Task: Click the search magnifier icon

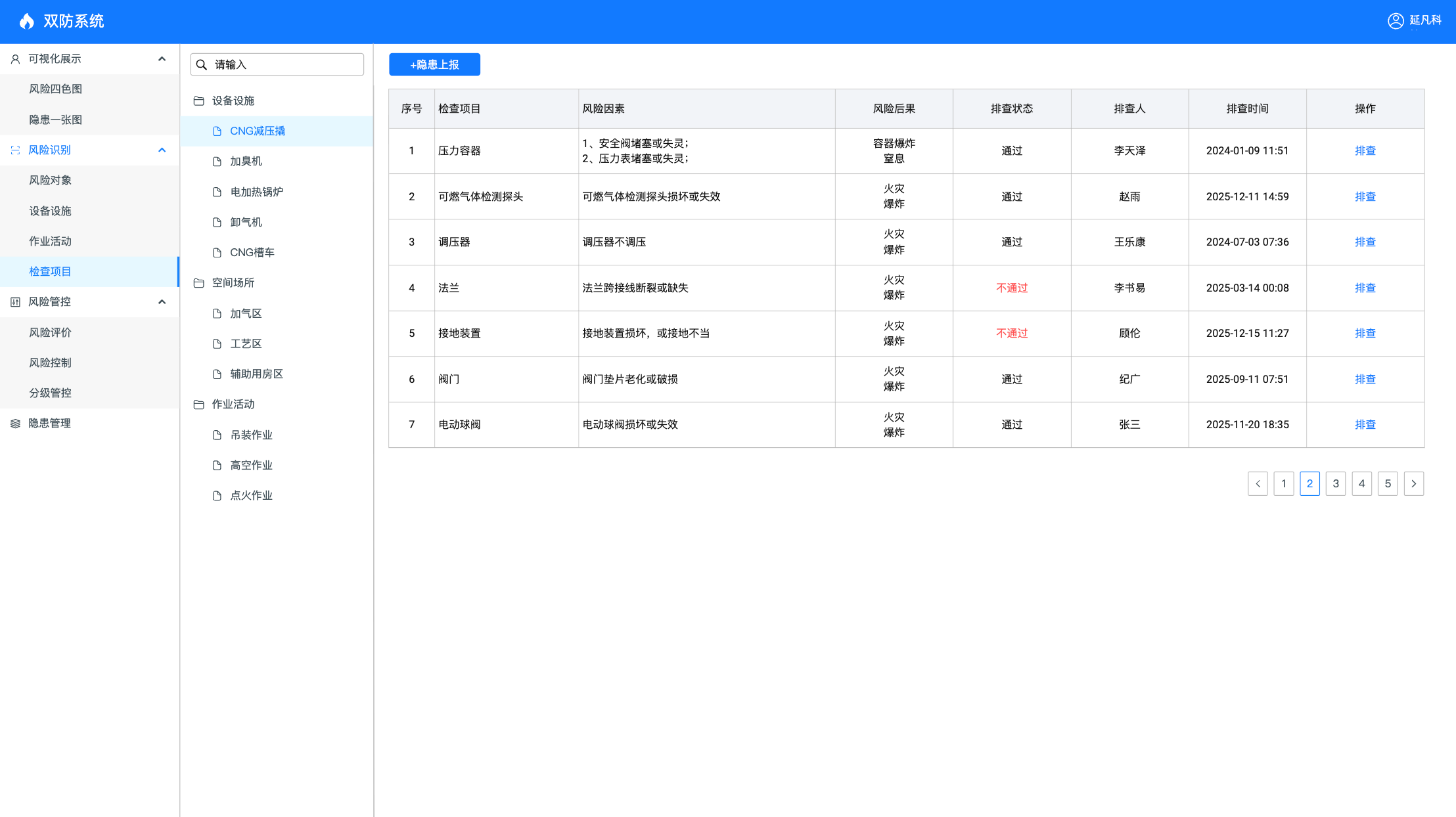Action: (x=202, y=64)
